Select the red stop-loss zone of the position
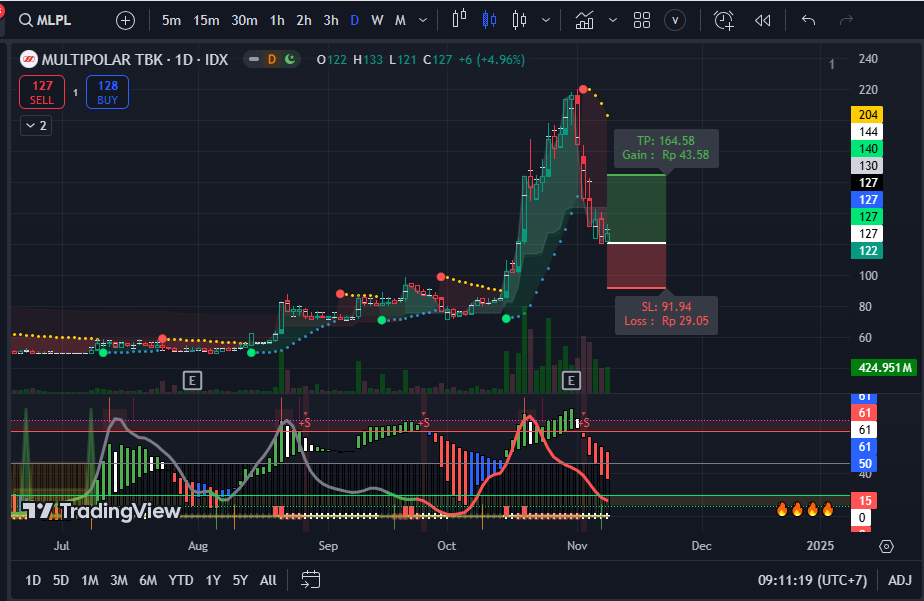 tap(636, 266)
